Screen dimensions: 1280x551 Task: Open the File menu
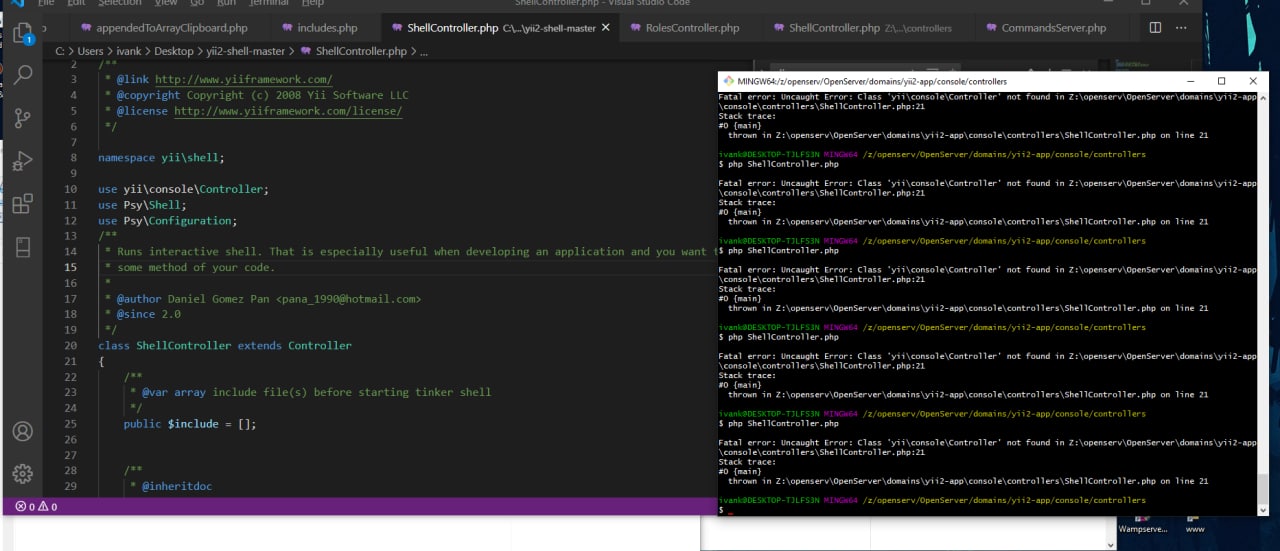coord(46,3)
